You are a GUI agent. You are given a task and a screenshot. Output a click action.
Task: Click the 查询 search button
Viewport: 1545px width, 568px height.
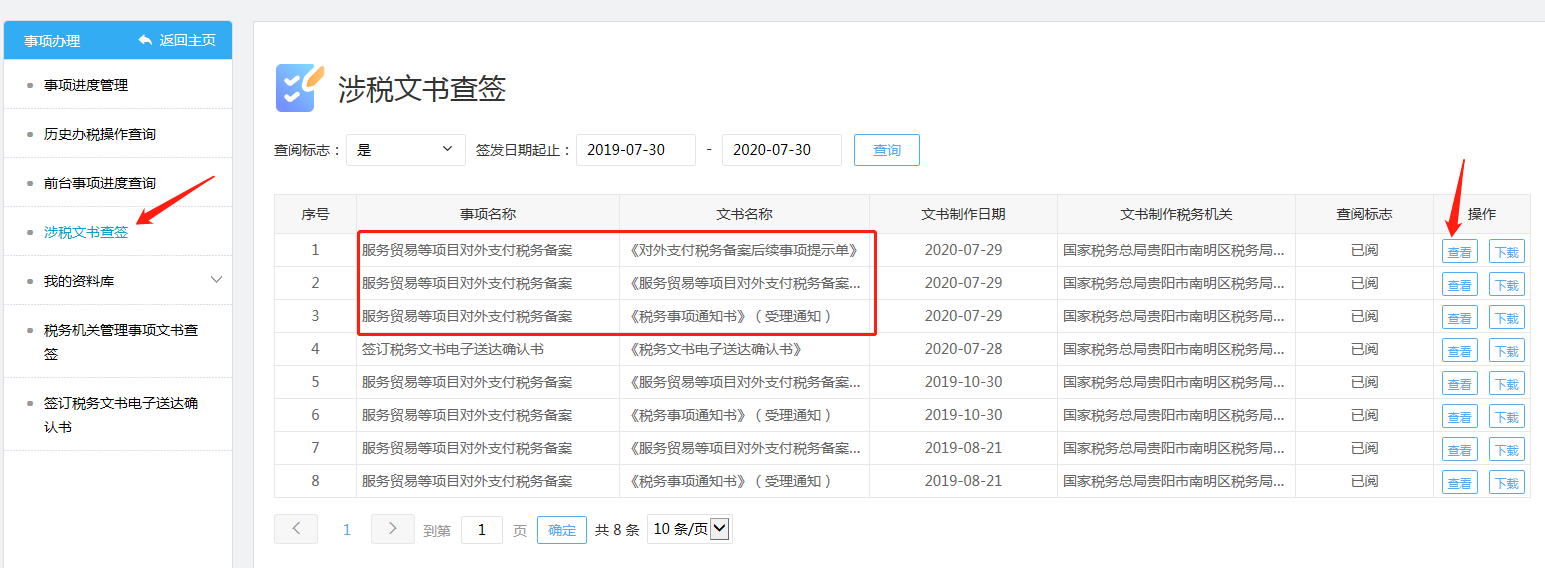pyautogui.click(x=886, y=150)
